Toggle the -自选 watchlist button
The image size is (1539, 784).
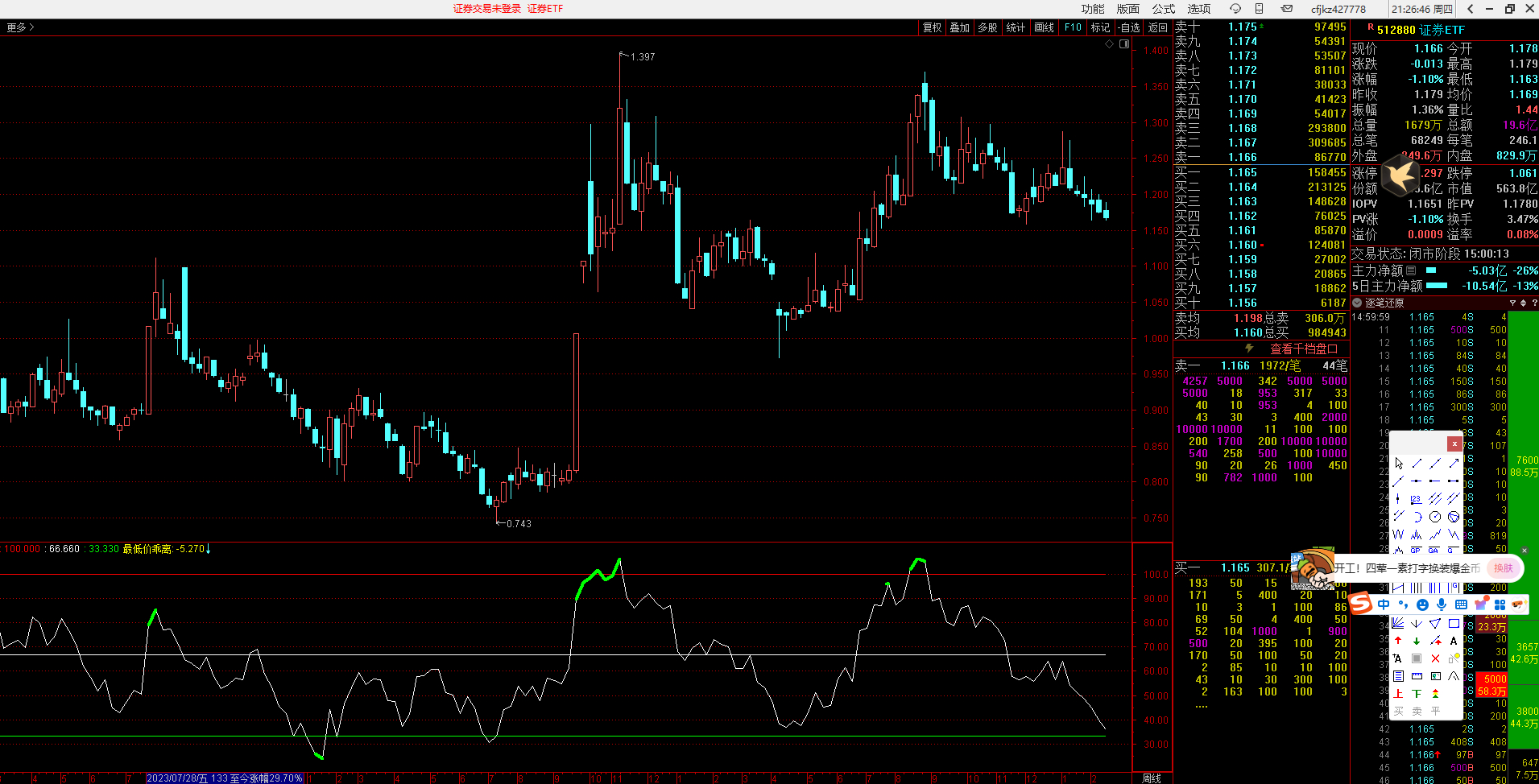tap(1130, 27)
